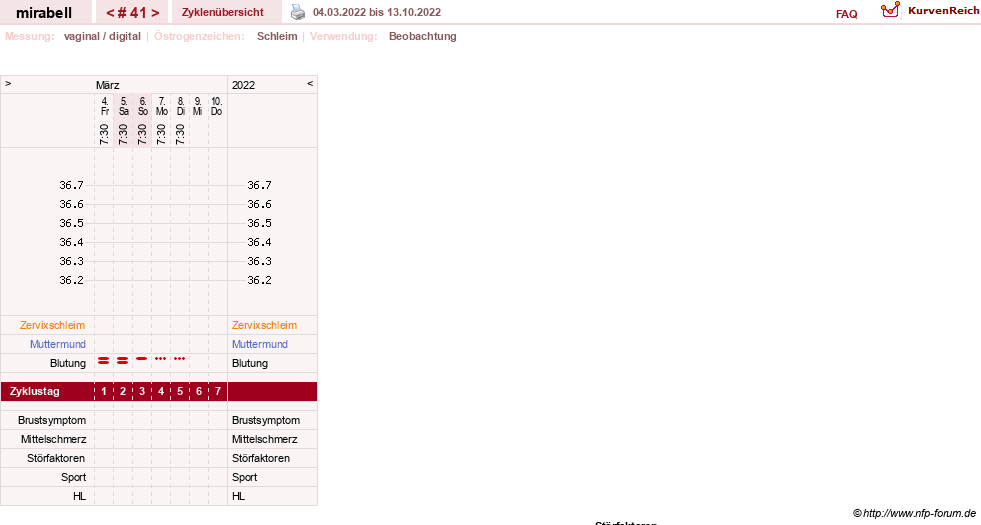Click the right 36.2 temperature axis label

(259, 280)
